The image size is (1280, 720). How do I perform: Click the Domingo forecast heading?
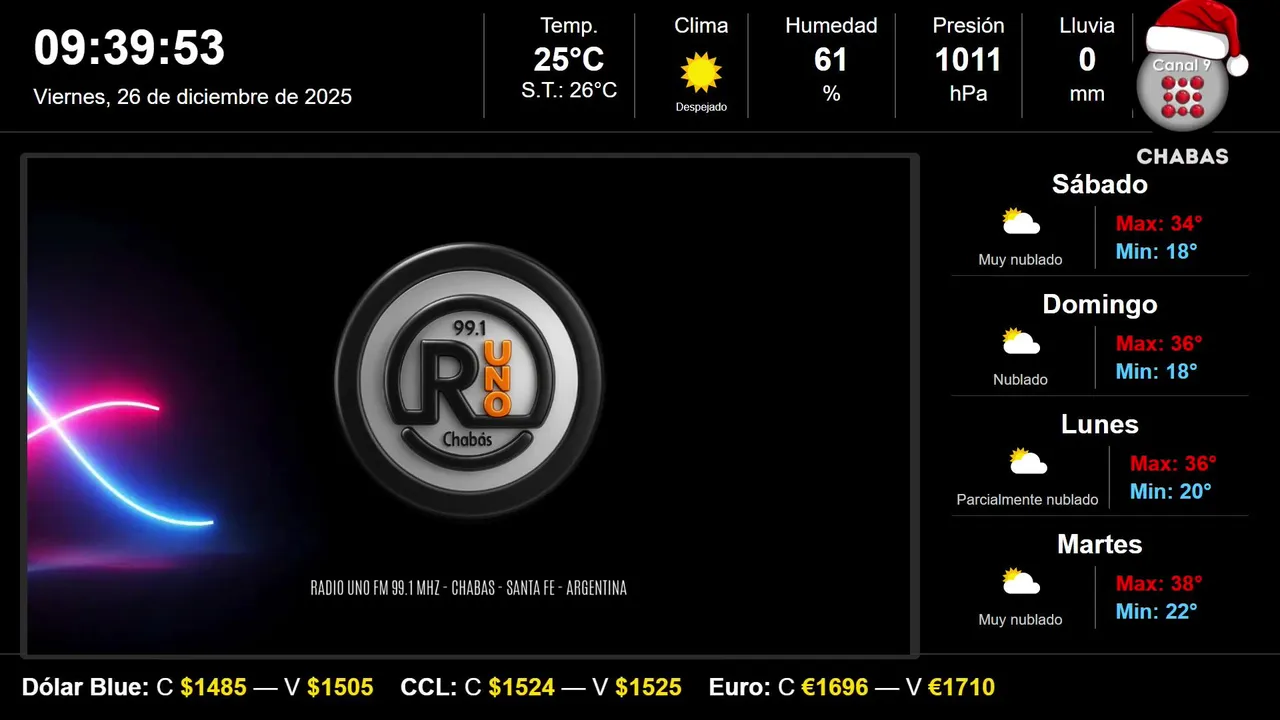[1100, 304]
